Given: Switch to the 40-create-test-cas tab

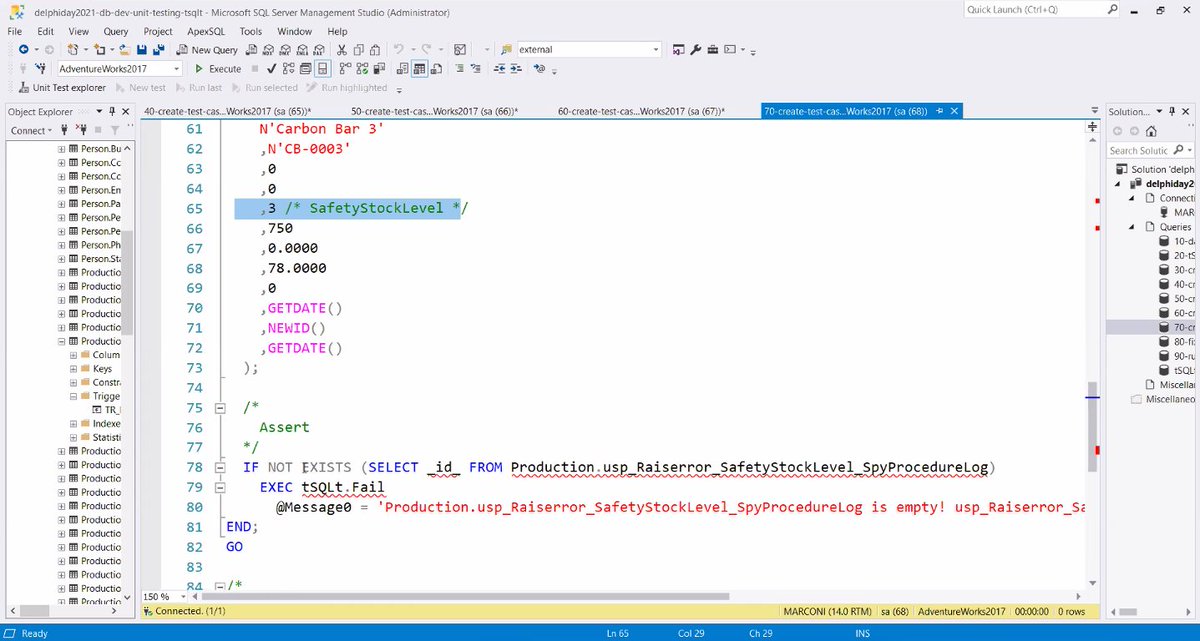Looking at the screenshot, I should click(227, 111).
